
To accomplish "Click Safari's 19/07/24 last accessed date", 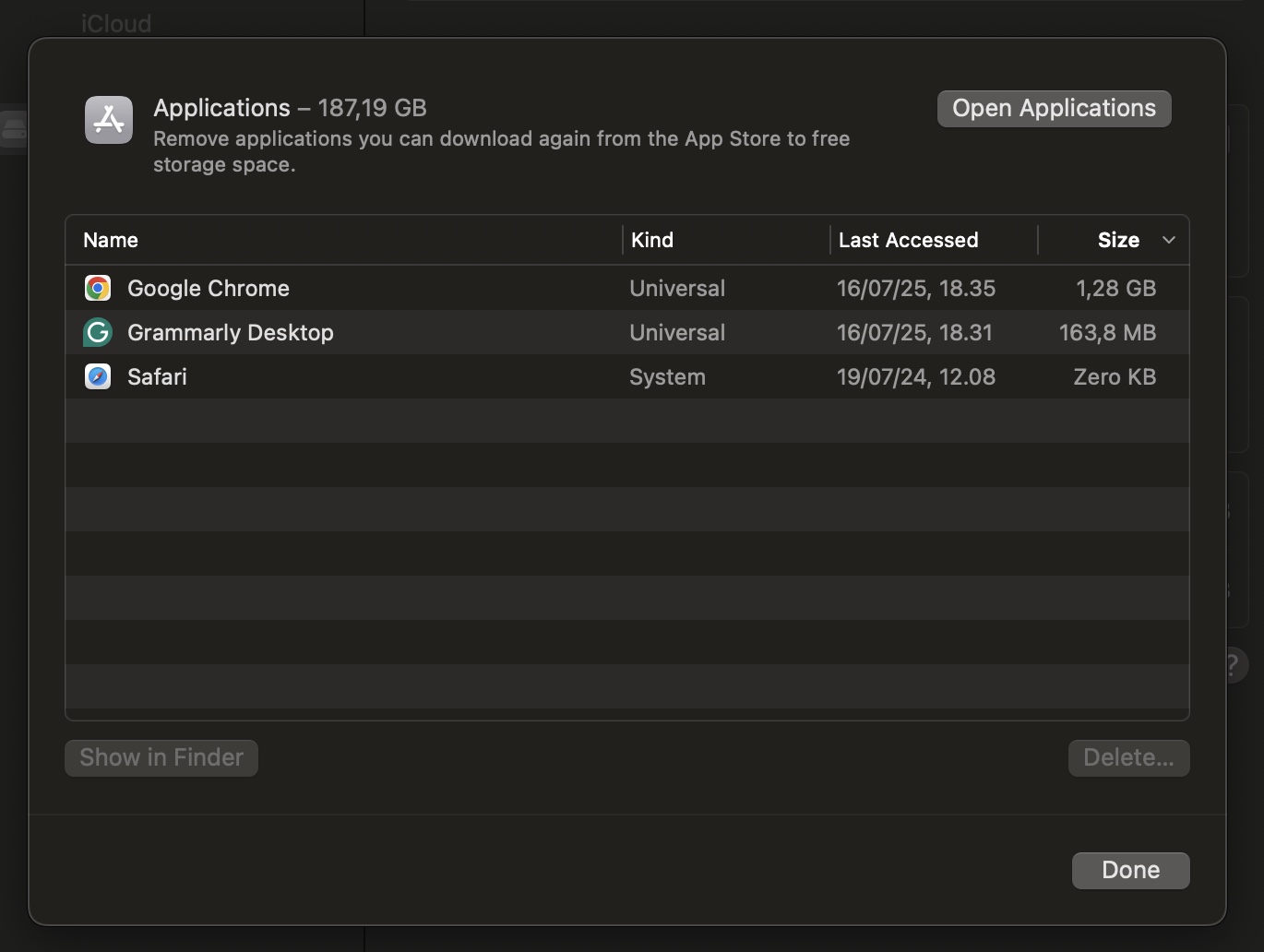I will [915, 376].
